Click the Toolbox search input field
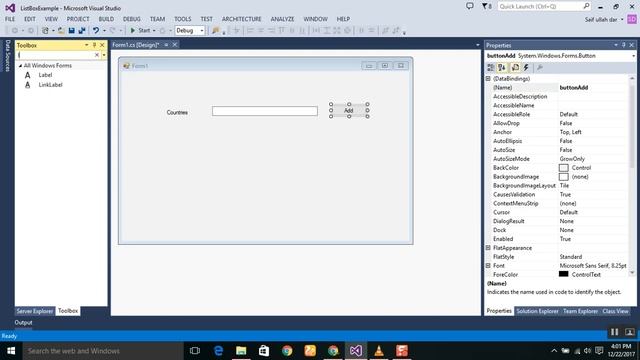 pyautogui.click(x=56, y=55)
